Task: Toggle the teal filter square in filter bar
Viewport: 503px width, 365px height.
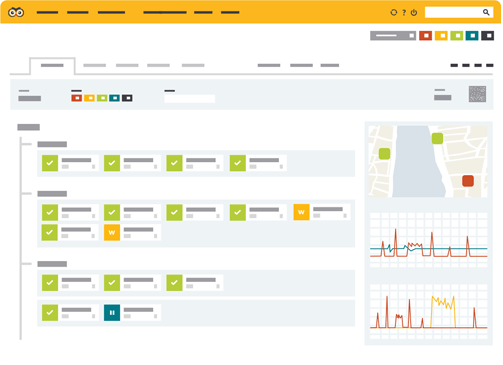Action: (x=114, y=98)
